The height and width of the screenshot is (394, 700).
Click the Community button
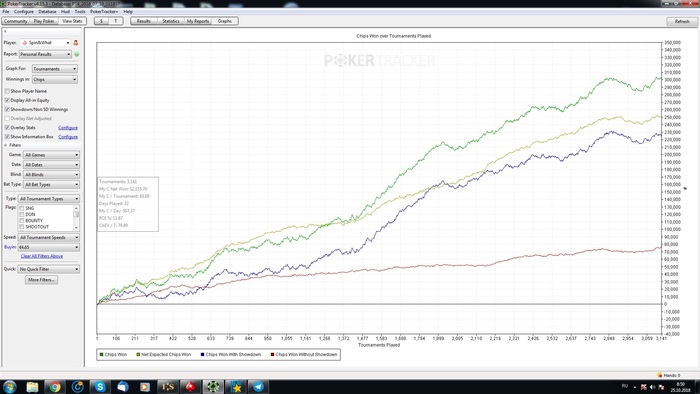(x=16, y=21)
